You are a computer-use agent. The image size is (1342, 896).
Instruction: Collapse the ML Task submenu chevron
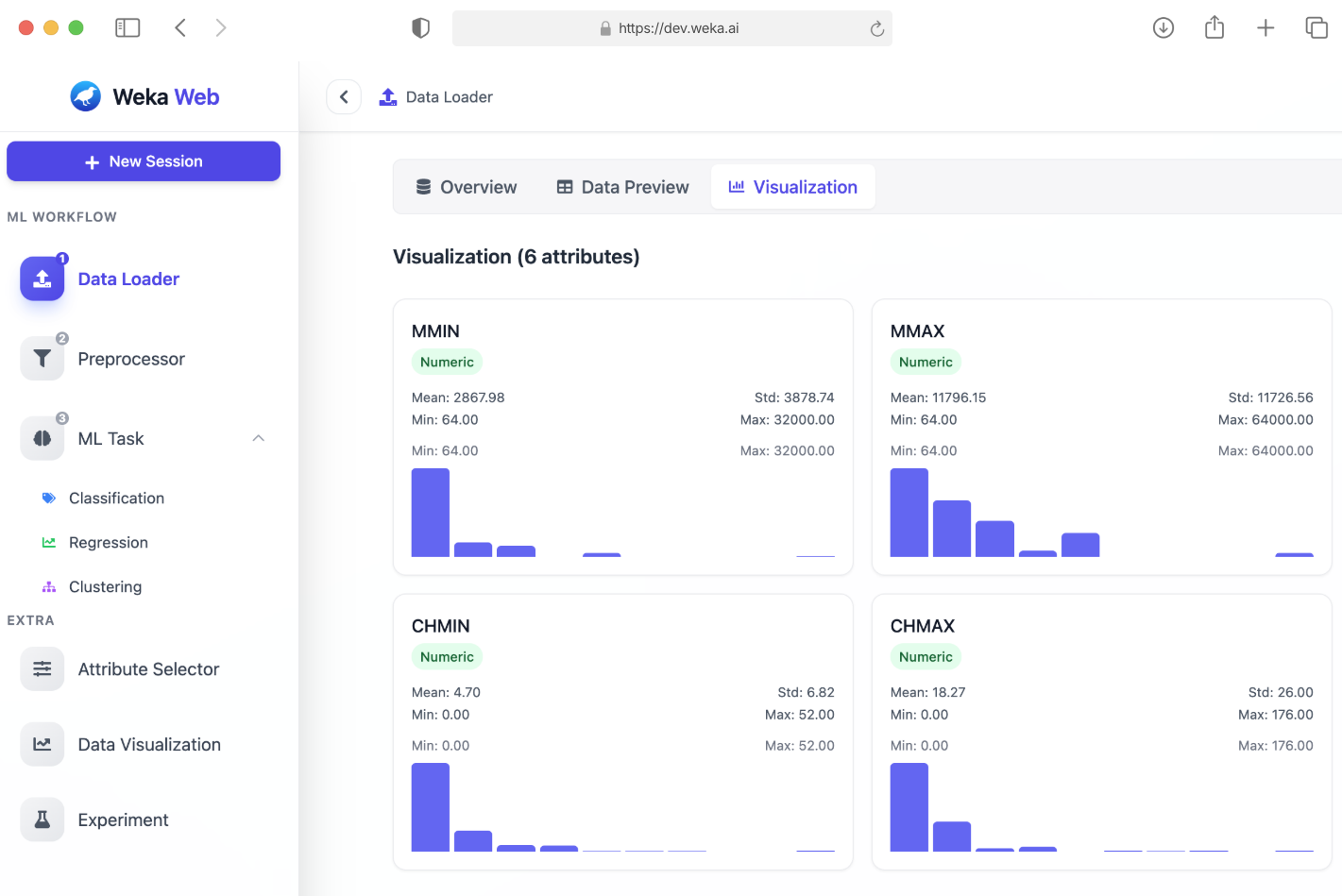259,439
